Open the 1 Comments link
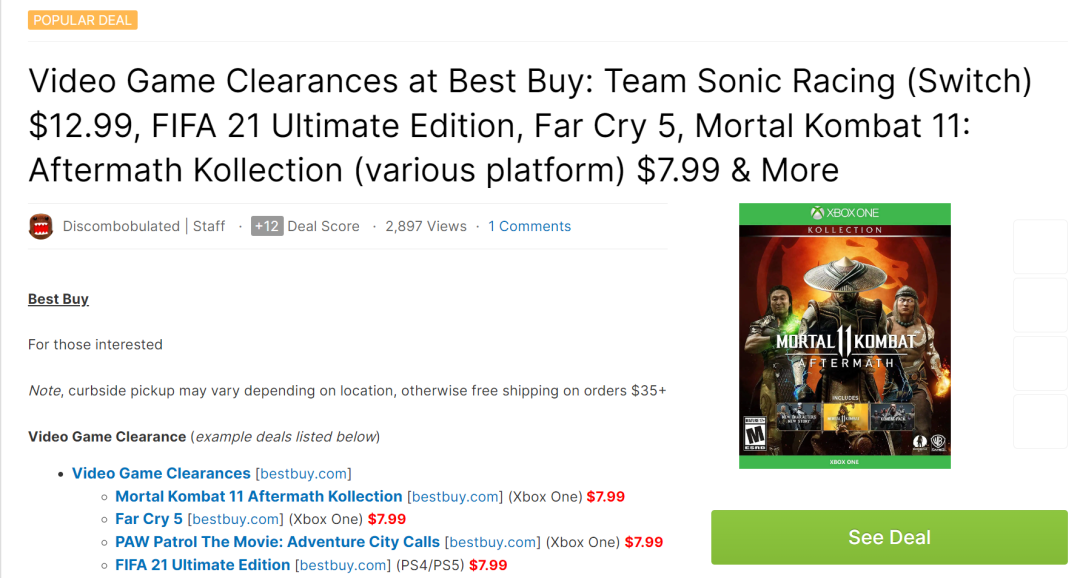Screen dimensions: 1080x578 tap(530, 226)
